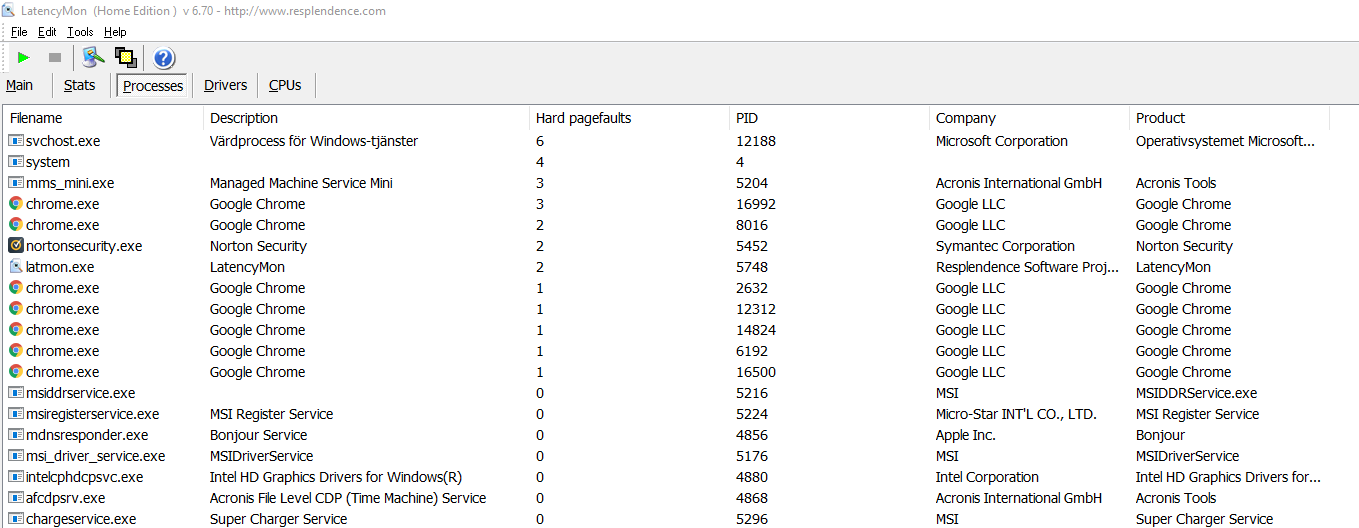Select the svchost.exe filename
Image resolution: width=1359 pixels, height=528 pixels.
tap(63, 141)
